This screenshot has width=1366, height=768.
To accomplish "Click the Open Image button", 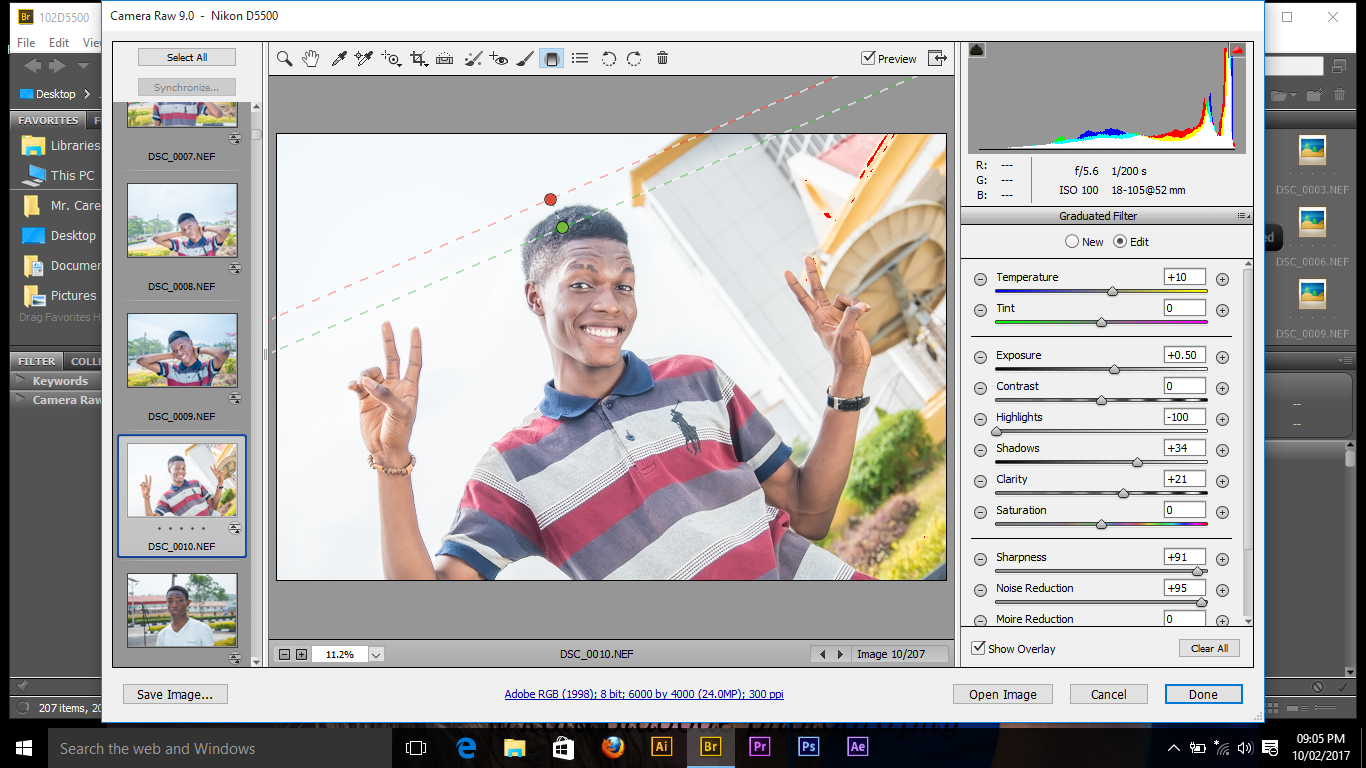I will pos(1003,694).
